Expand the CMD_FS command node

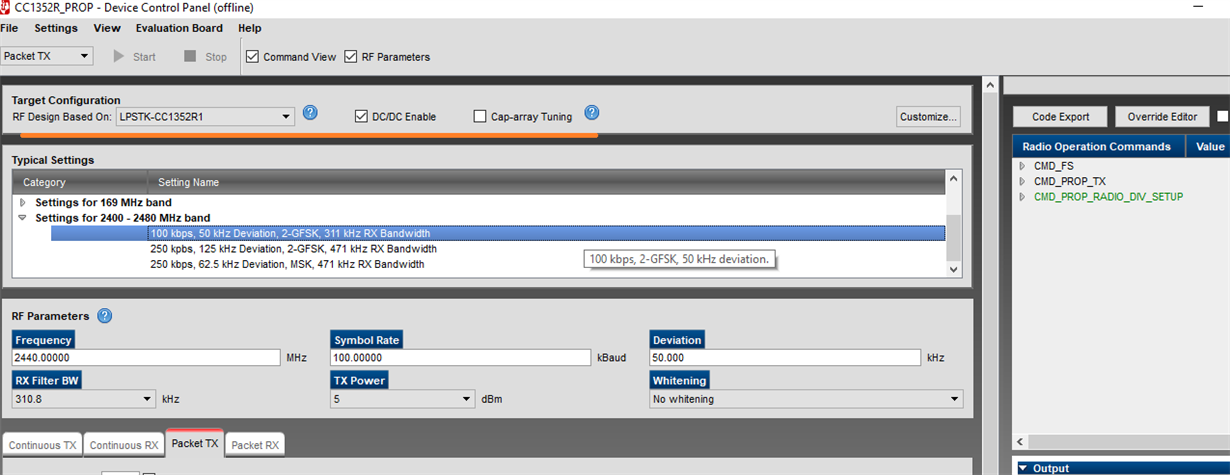click(1022, 166)
